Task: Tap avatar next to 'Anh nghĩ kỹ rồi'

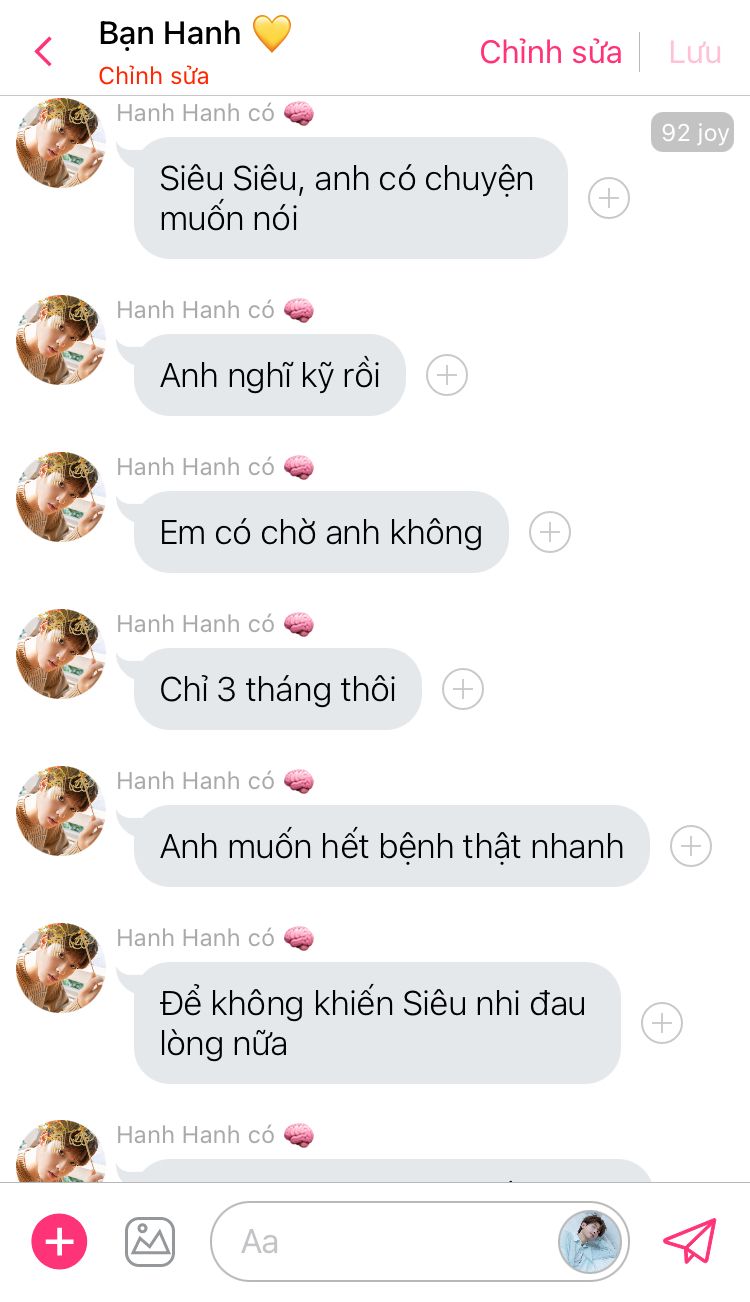Action: pos(61,340)
